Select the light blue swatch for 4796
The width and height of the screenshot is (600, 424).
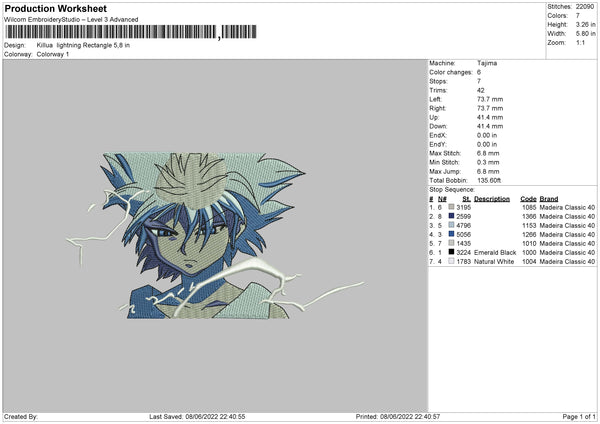point(451,225)
